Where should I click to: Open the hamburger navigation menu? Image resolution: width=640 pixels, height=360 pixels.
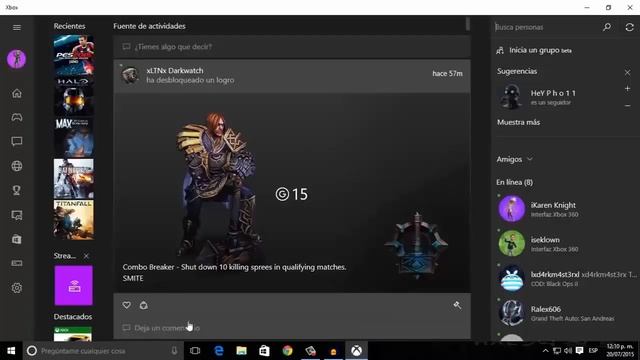[x=17, y=27]
